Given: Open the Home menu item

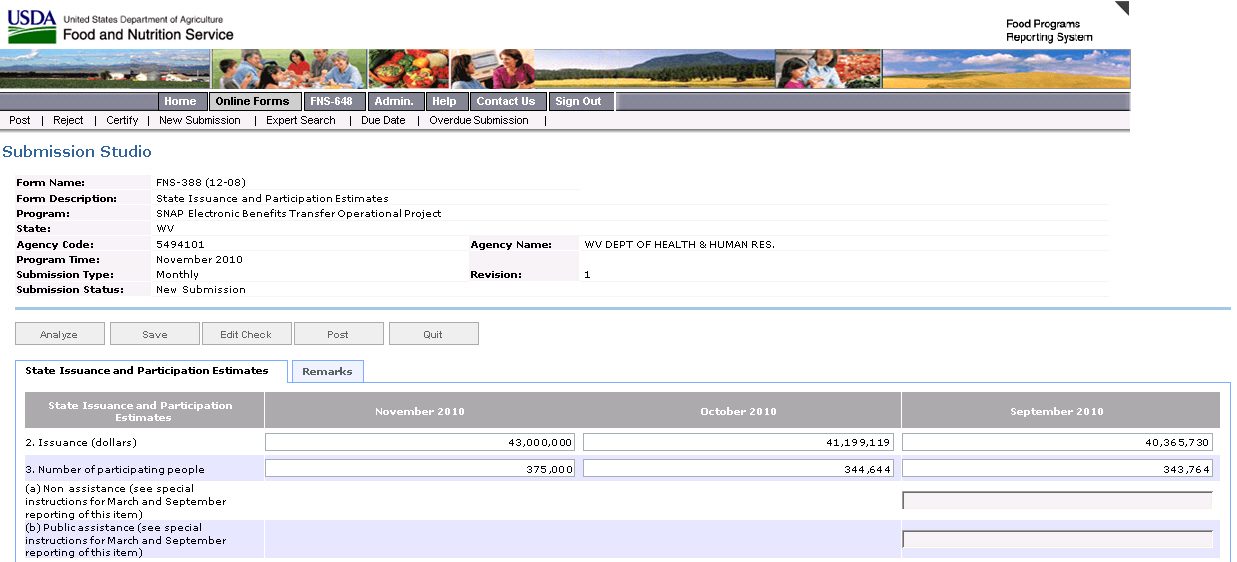Looking at the screenshot, I should [x=180, y=101].
